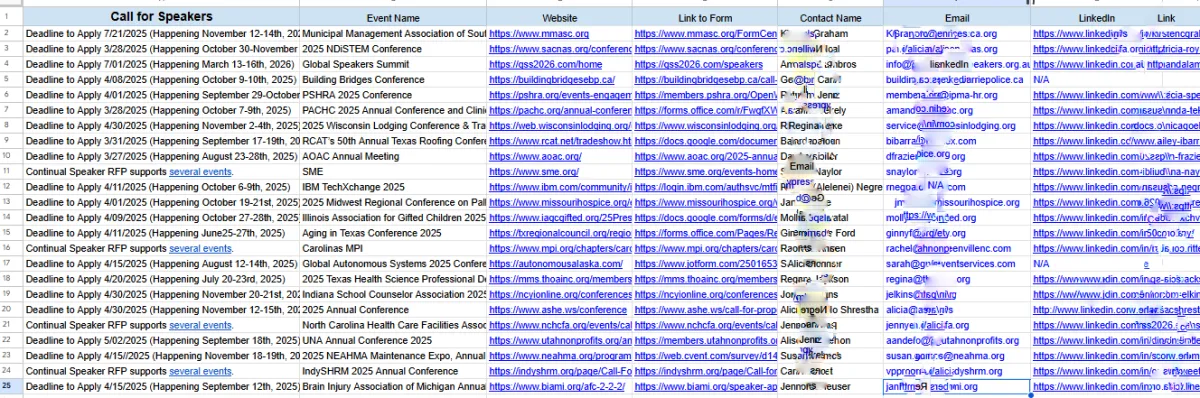Image resolution: width=1200 pixels, height=398 pixels.
Task: Open the aoac.org/2025-annual form link
Action: pos(706,156)
